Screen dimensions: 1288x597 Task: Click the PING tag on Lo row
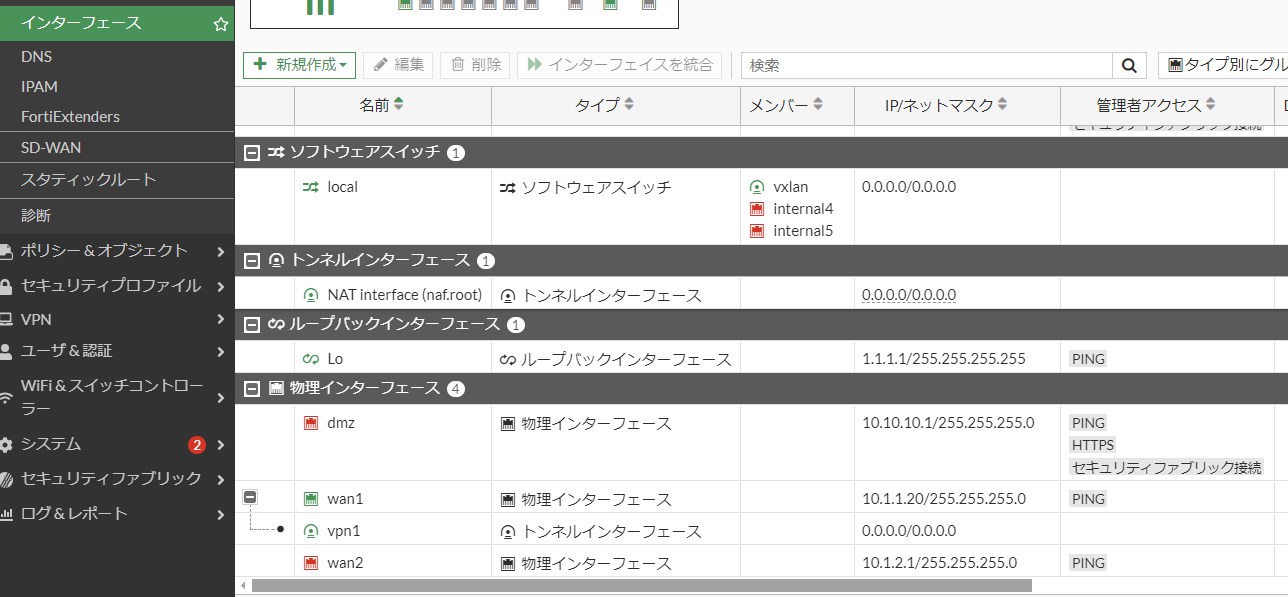click(1088, 359)
